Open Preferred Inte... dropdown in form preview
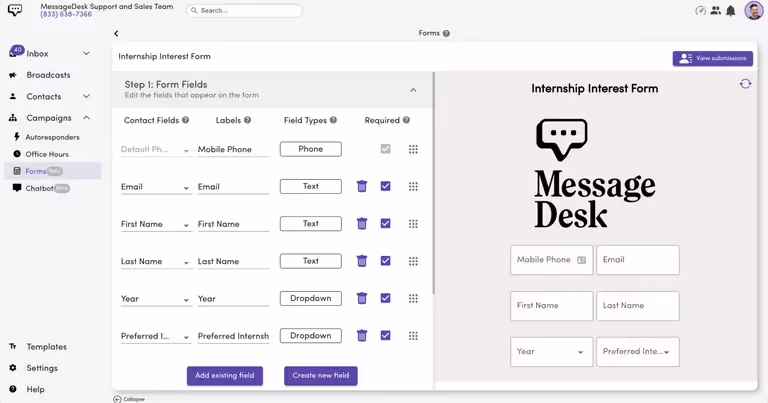768x403 pixels. (x=638, y=352)
